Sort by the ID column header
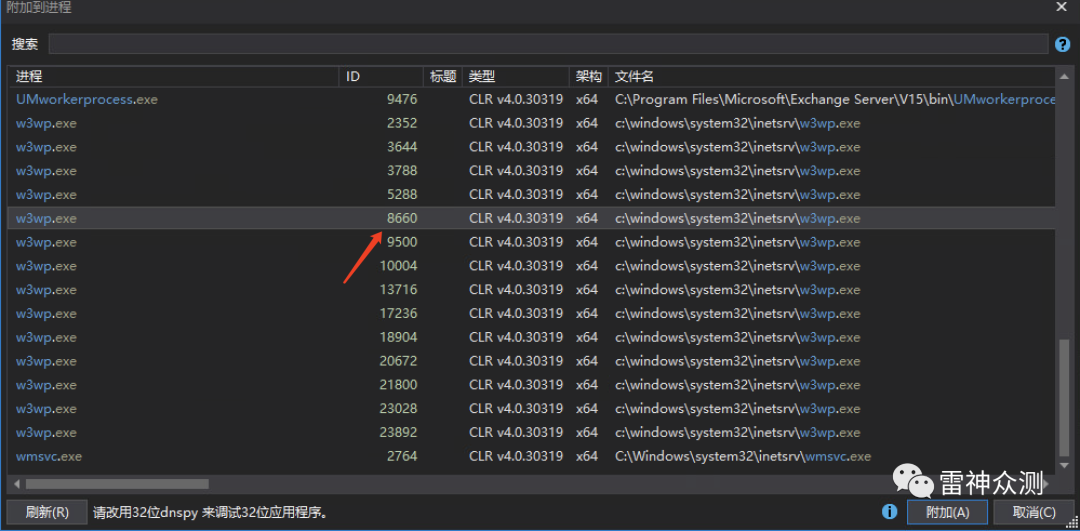Viewport: 1080px width, 531px height. pos(382,76)
